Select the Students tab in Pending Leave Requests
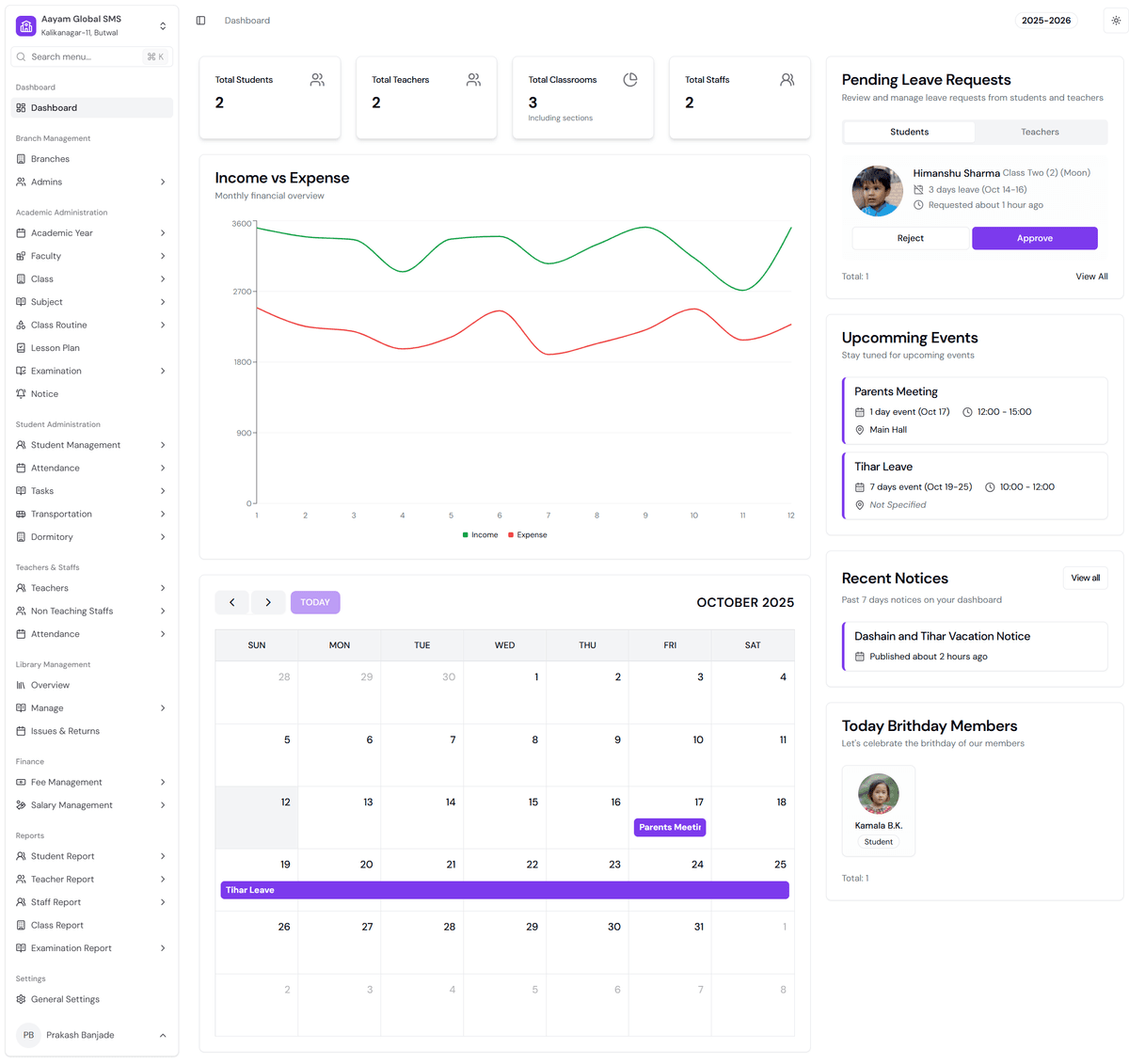 coord(908,132)
